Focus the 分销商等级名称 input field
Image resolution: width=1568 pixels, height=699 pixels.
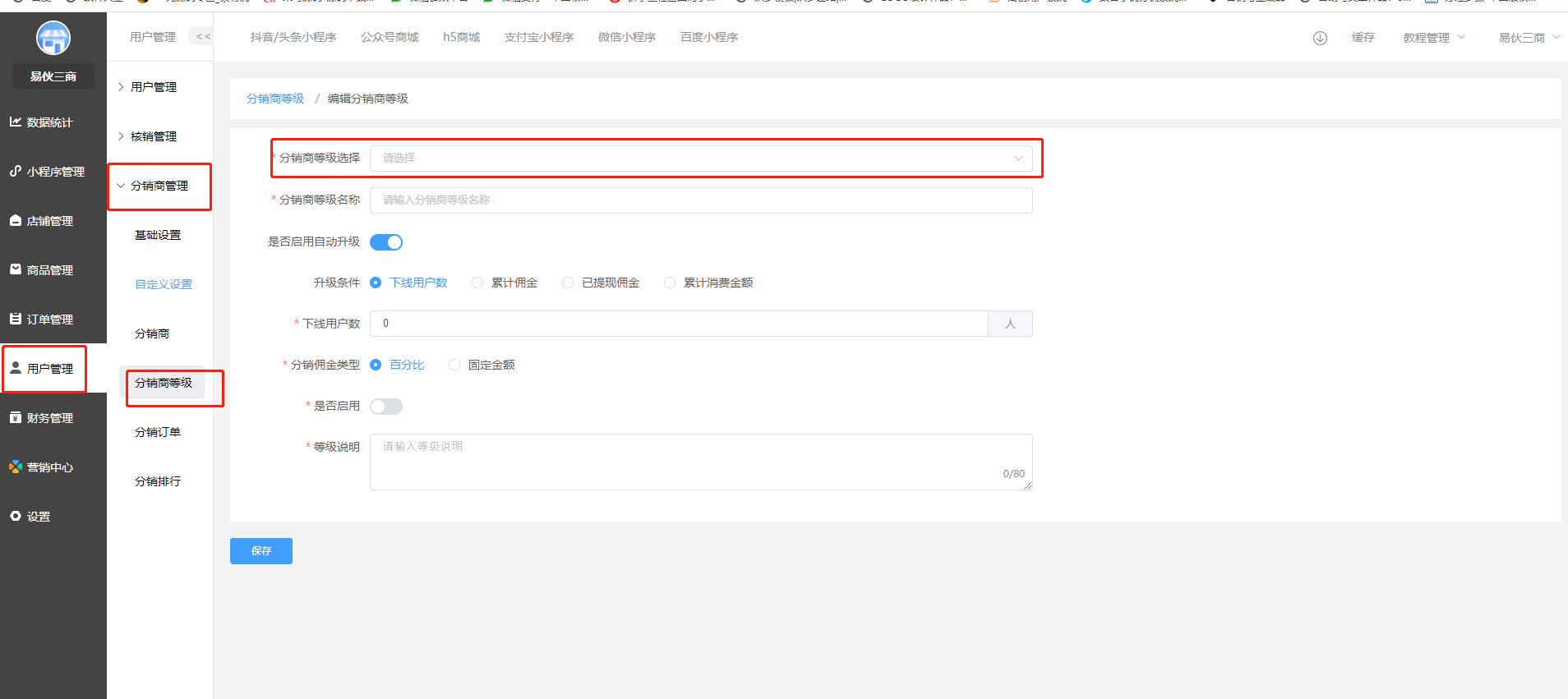tap(701, 200)
